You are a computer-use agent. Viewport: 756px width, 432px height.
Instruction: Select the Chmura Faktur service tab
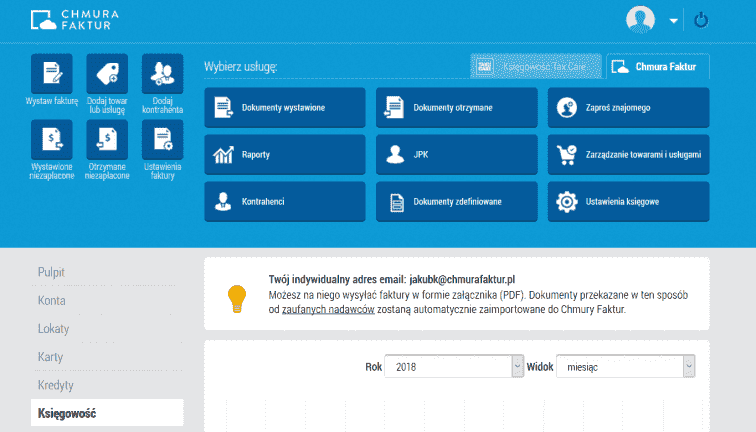658,67
